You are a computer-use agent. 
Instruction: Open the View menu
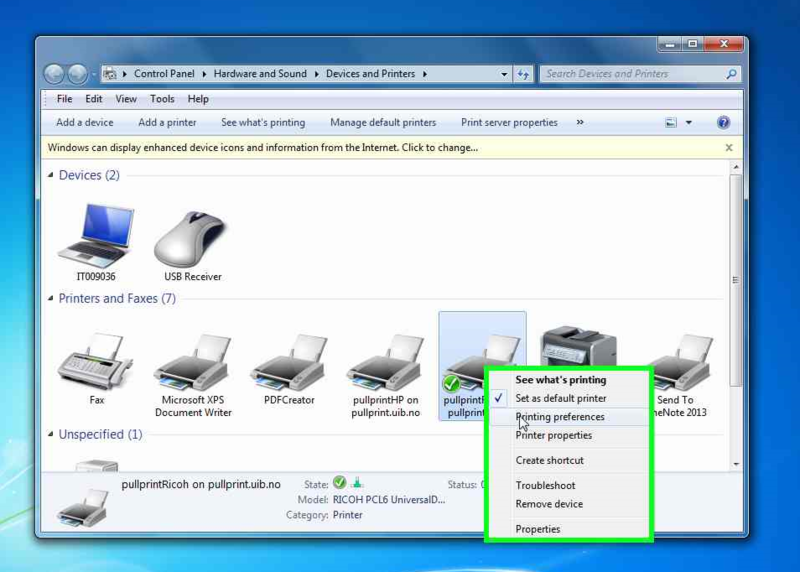(126, 99)
